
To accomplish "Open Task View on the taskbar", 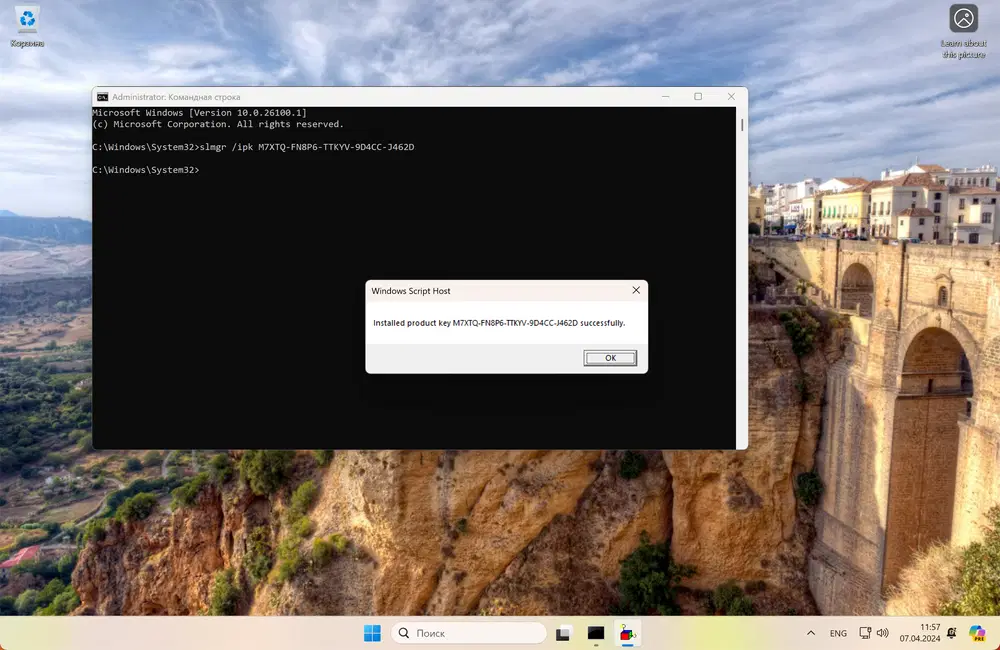I will click(562, 633).
